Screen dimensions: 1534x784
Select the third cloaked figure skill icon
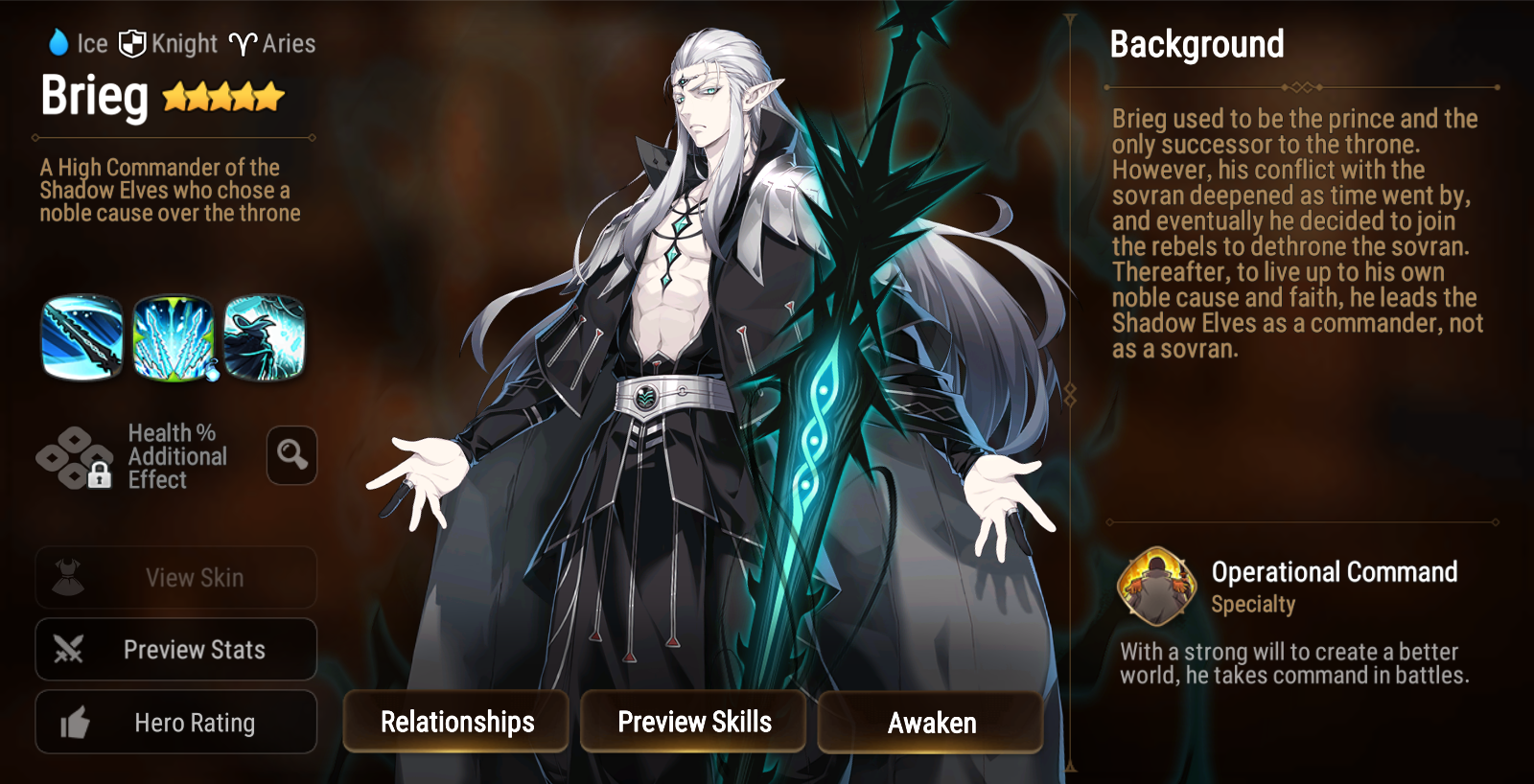[265, 337]
